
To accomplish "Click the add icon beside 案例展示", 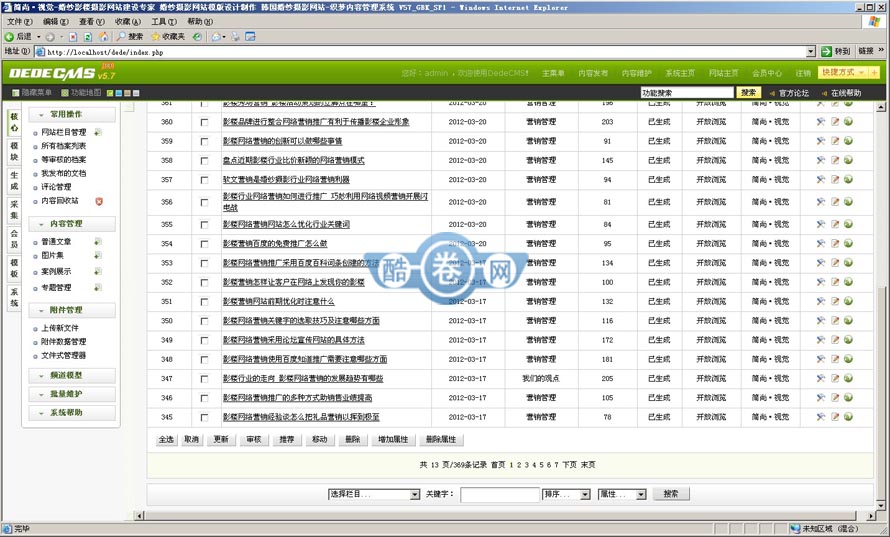I will pos(98,271).
